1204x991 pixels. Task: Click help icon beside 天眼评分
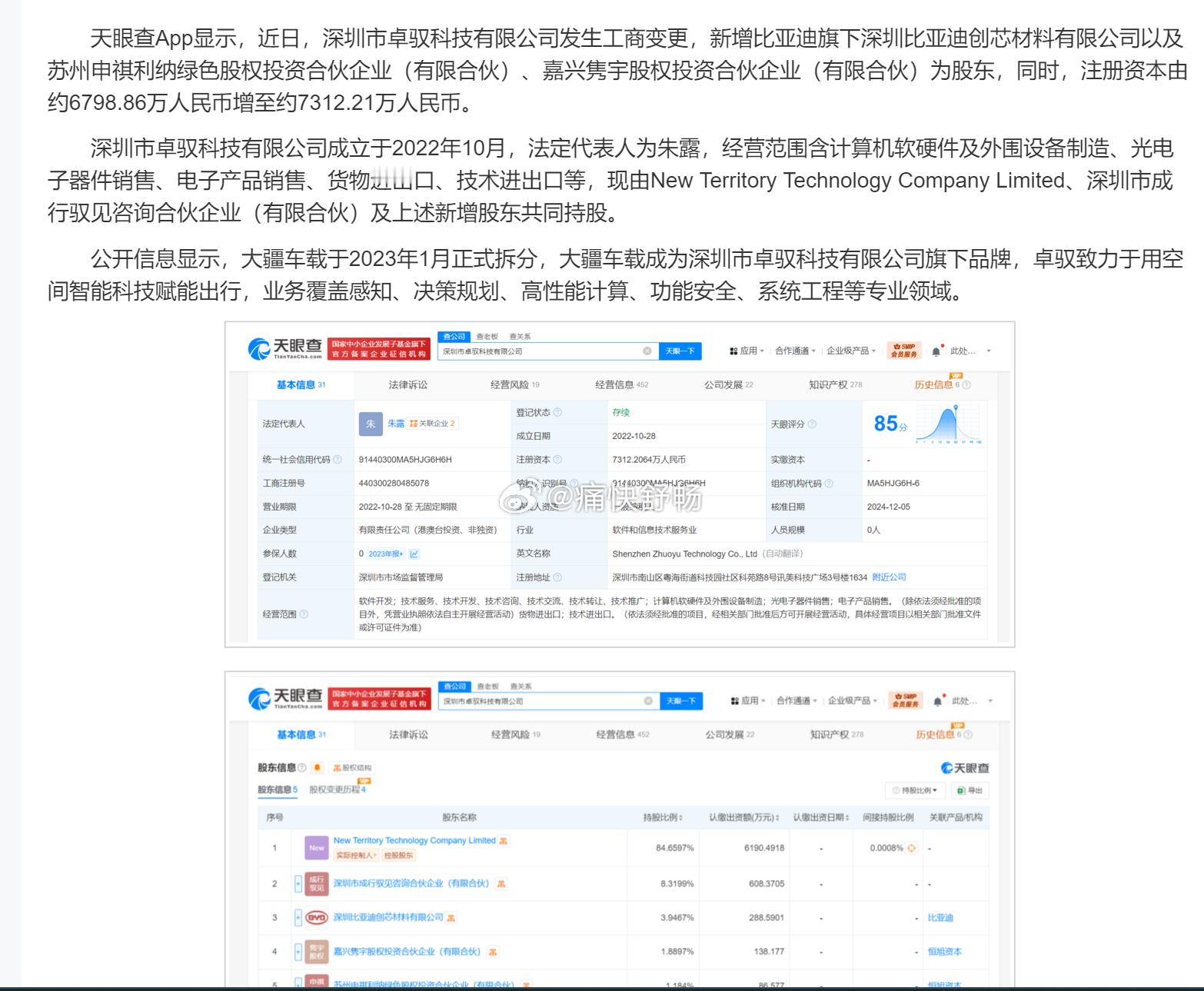click(x=812, y=424)
